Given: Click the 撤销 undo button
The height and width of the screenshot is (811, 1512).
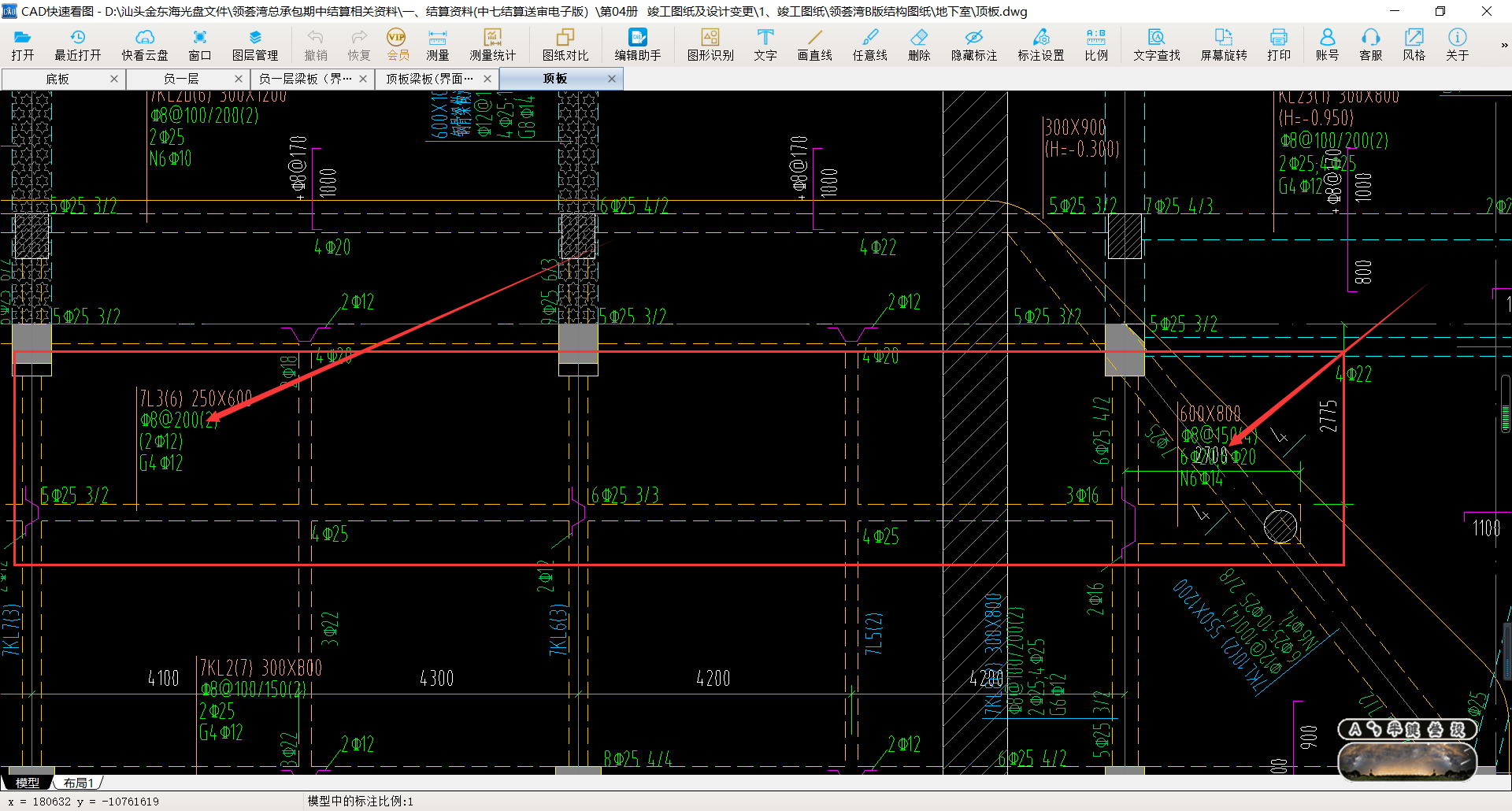Looking at the screenshot, I should point(316,45).
